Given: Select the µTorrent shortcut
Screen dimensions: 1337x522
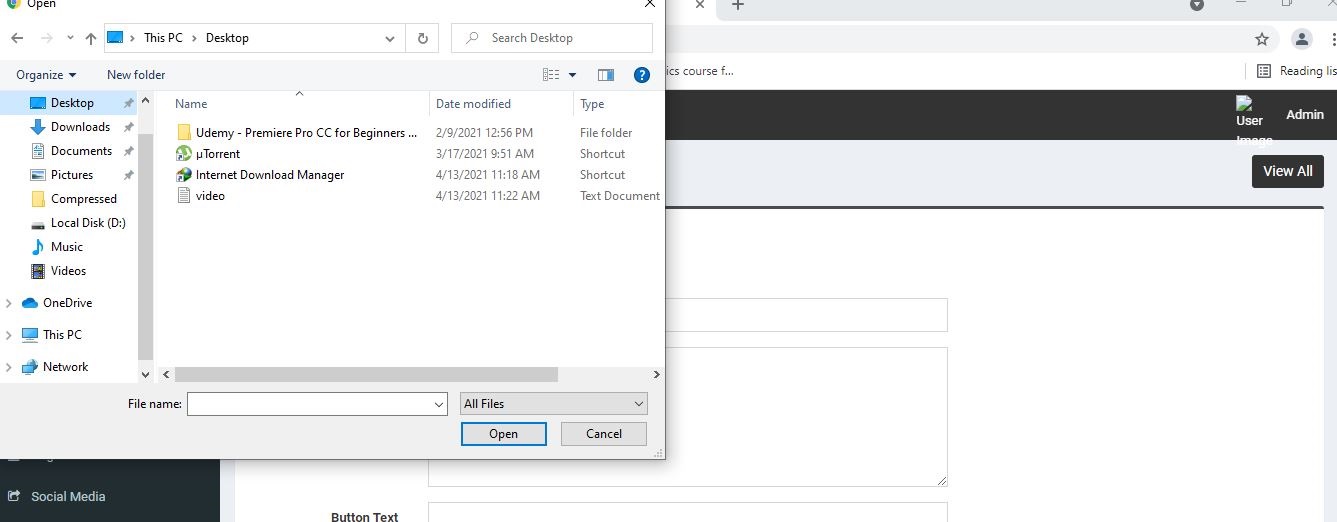Looking at the screenshot, I should (x=217, y=154).
